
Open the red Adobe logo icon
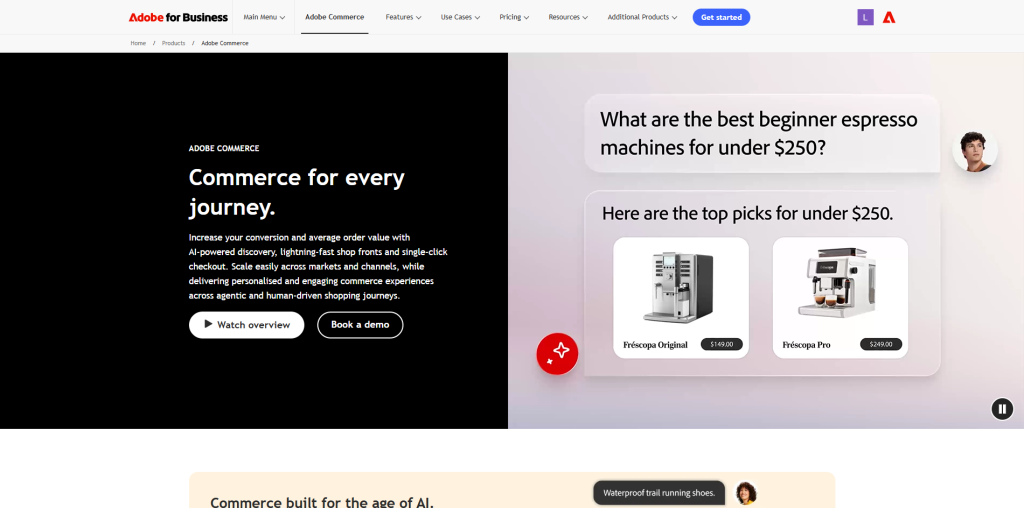coord(889,18)
